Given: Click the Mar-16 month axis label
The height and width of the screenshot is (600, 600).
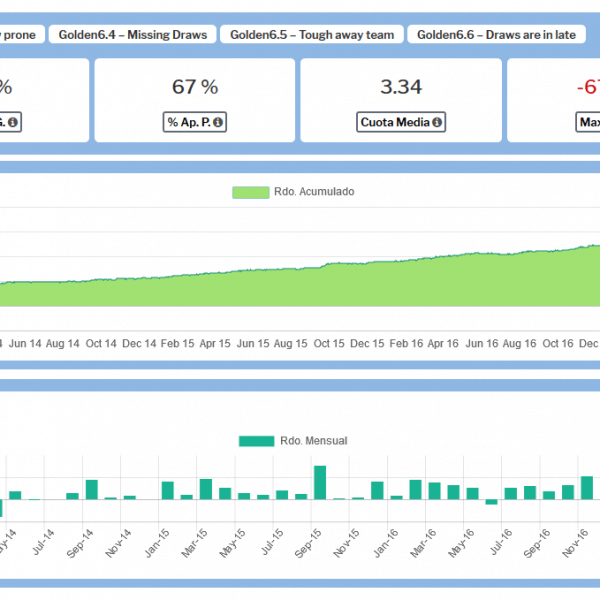Looking at the screenshot, I should [423, 543].
